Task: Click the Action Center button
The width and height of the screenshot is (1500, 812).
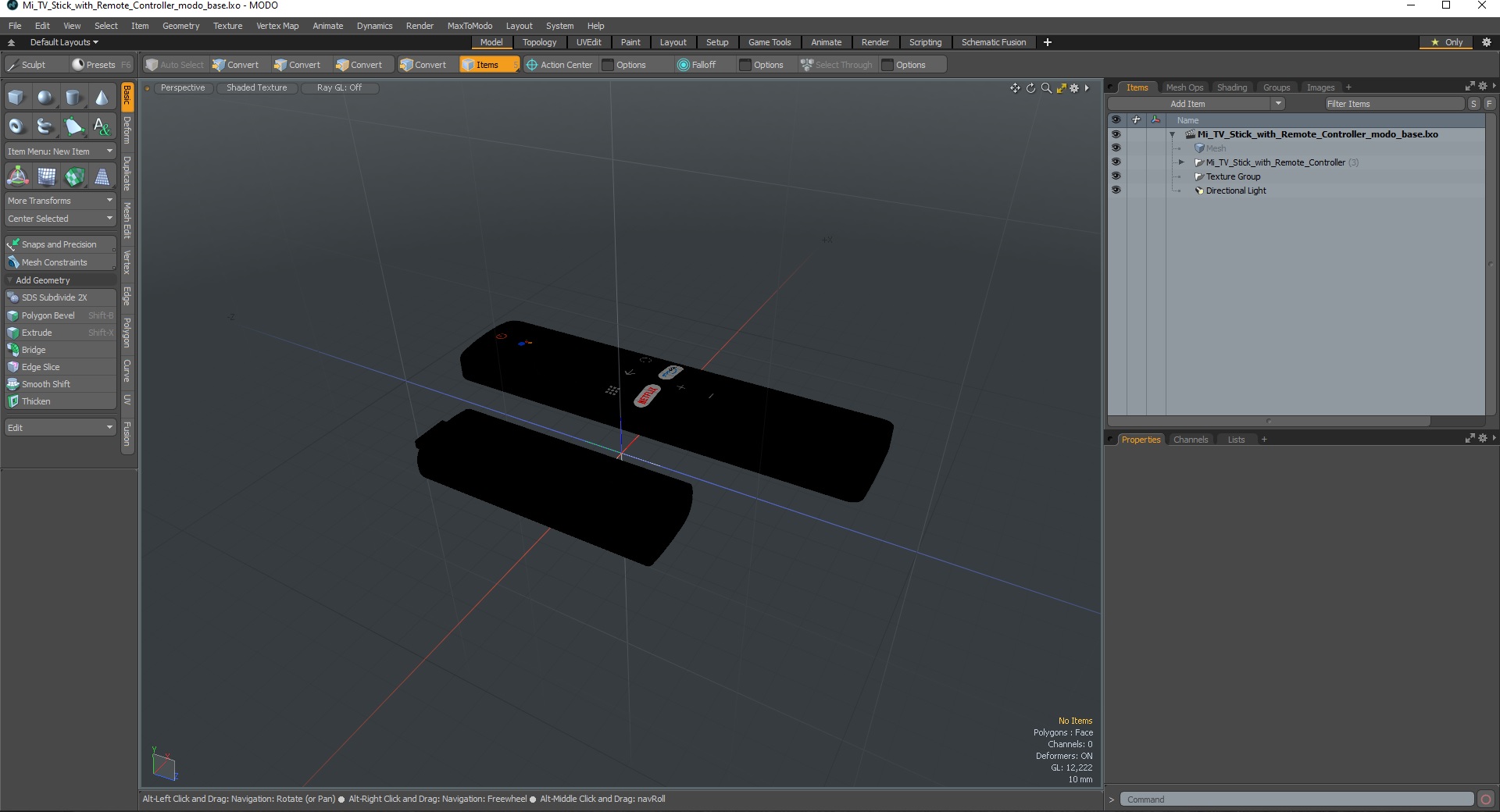Action: (559, 65)
